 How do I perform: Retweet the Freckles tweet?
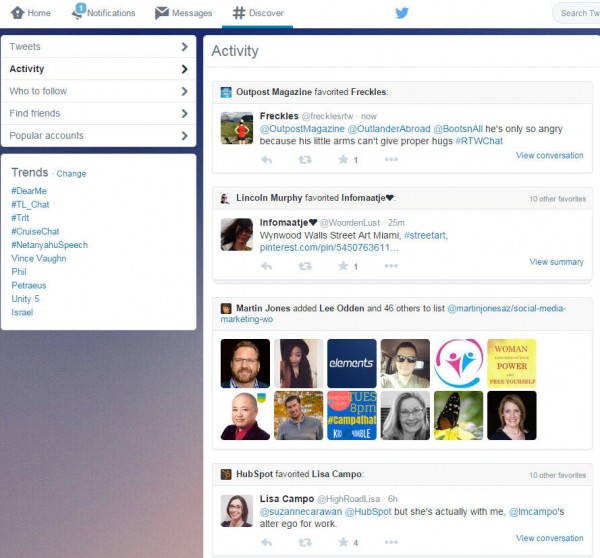(x=305, y=159)
